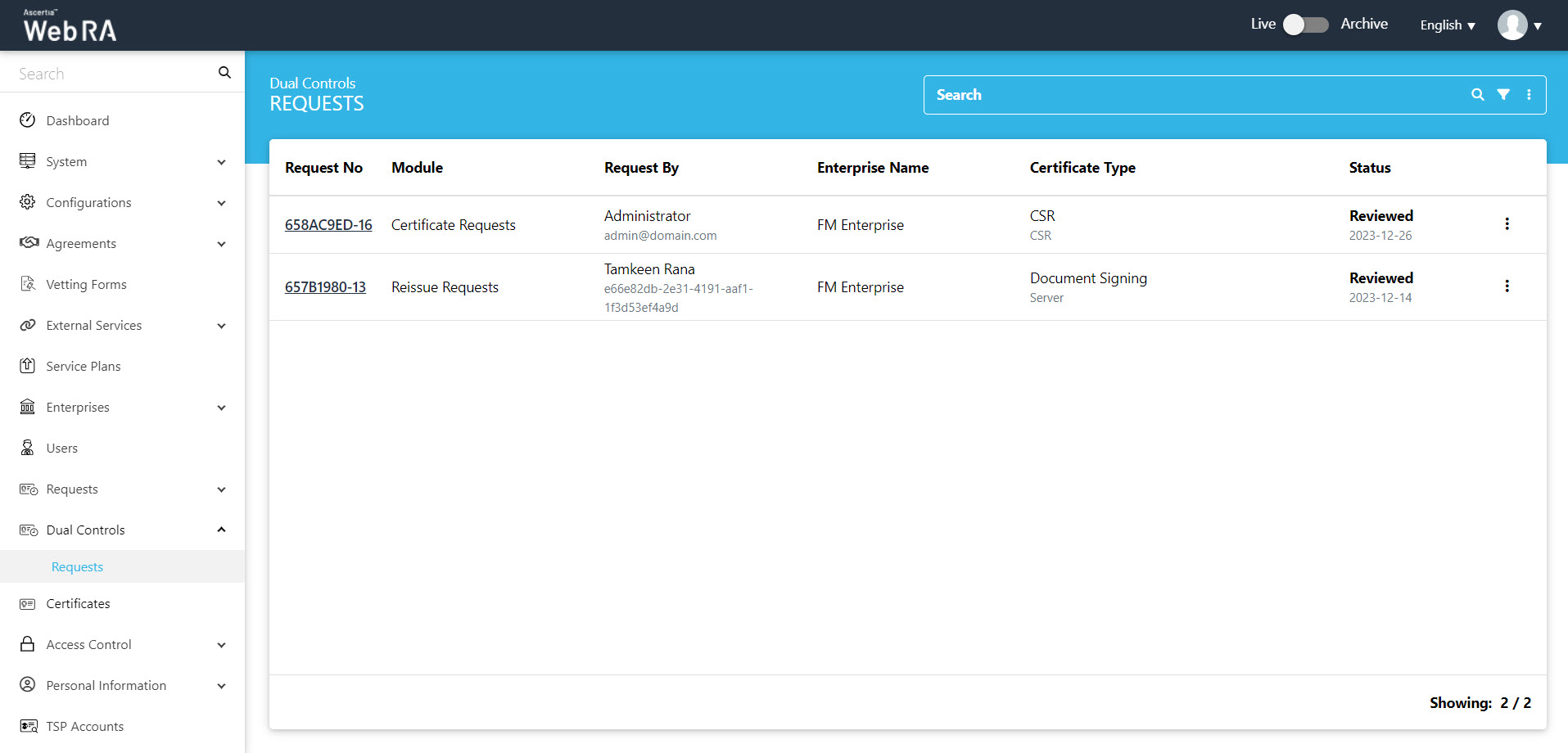Click the magnifier icon in Requests search bar
This screenshot has width=1568, height=753.
tap(1477, 95)
